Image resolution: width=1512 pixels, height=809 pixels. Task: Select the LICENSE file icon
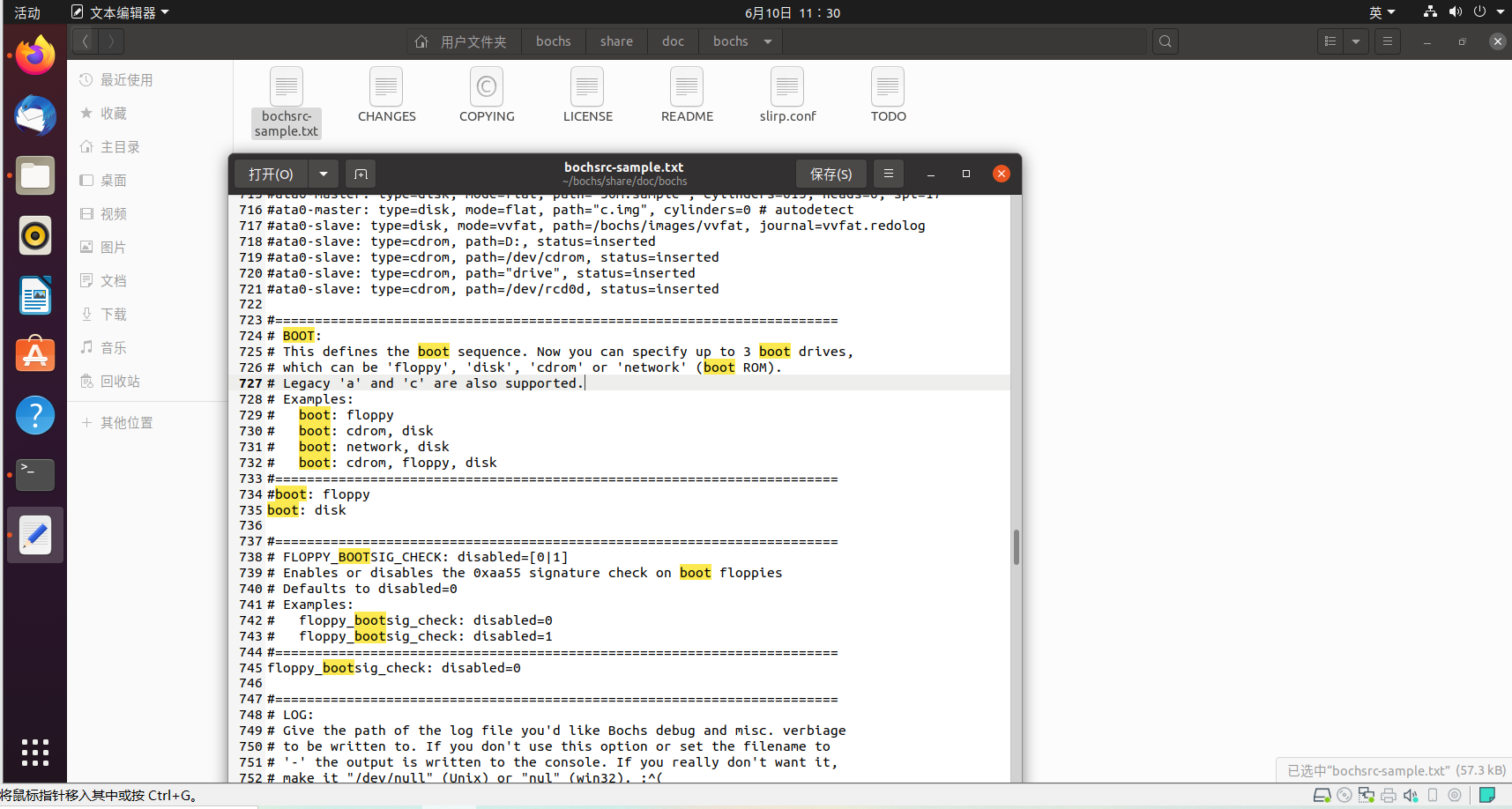pos(587,95)
